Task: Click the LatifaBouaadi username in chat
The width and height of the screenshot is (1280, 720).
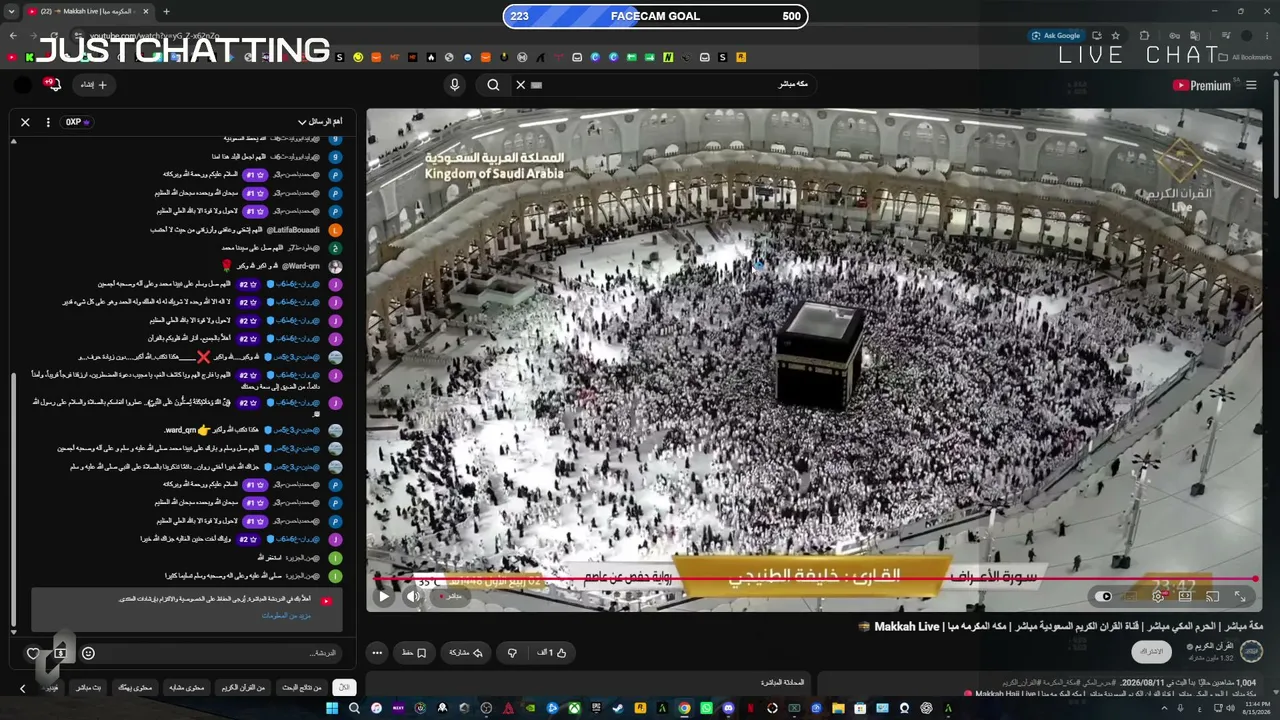Action: point(293,230)
